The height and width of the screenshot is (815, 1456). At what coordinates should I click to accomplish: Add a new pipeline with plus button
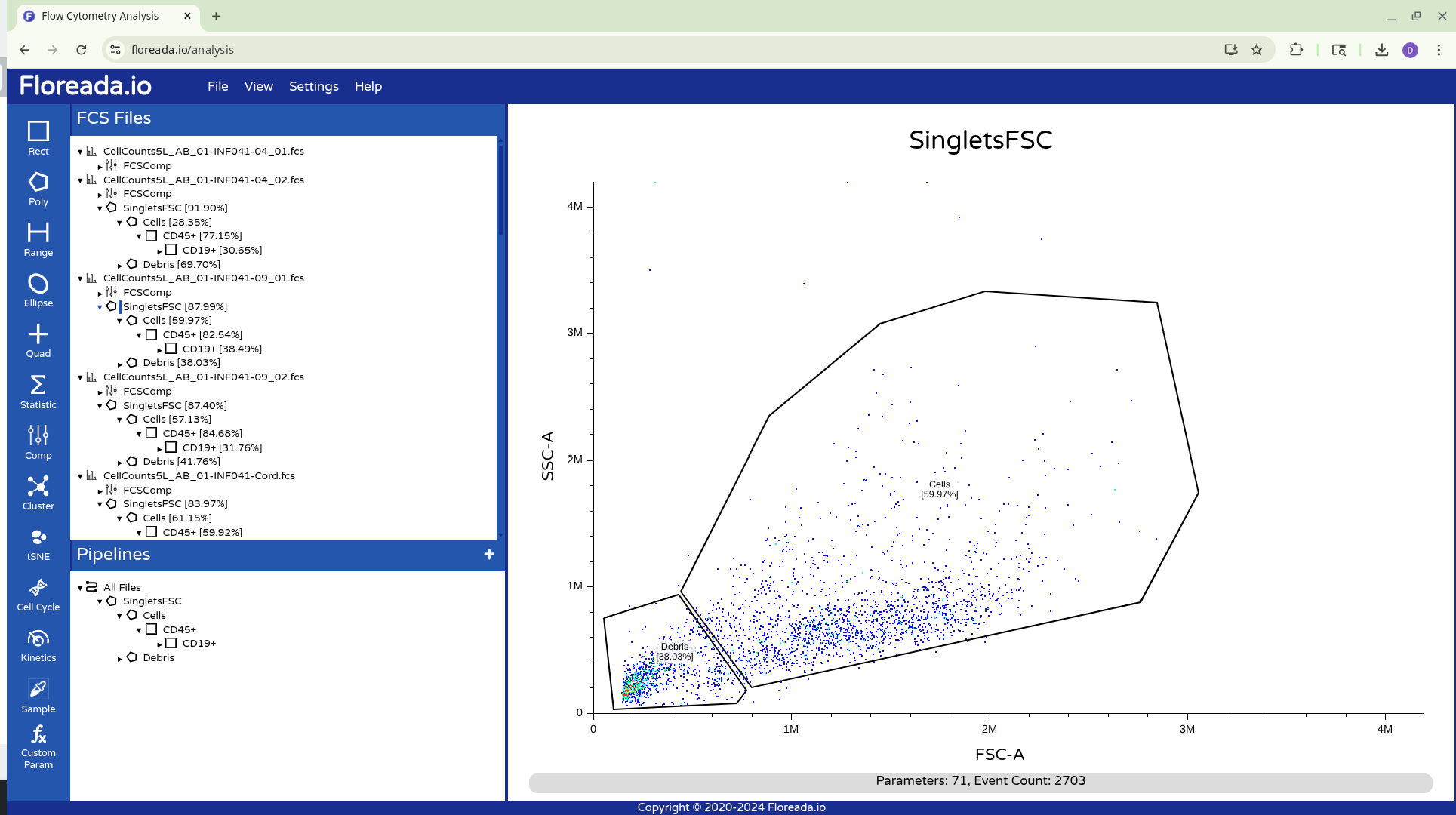click(489, 555)
